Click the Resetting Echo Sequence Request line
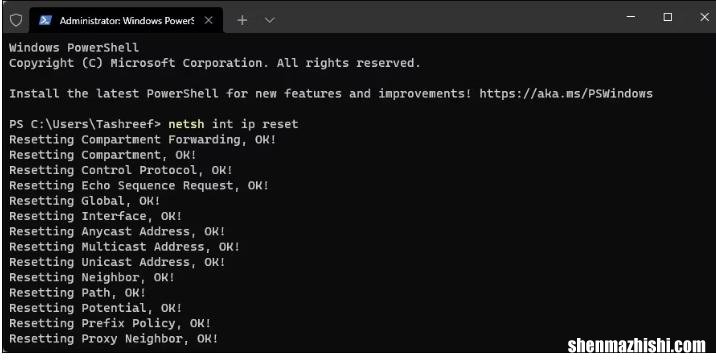716x361 pixels. (x=139, y=186)
